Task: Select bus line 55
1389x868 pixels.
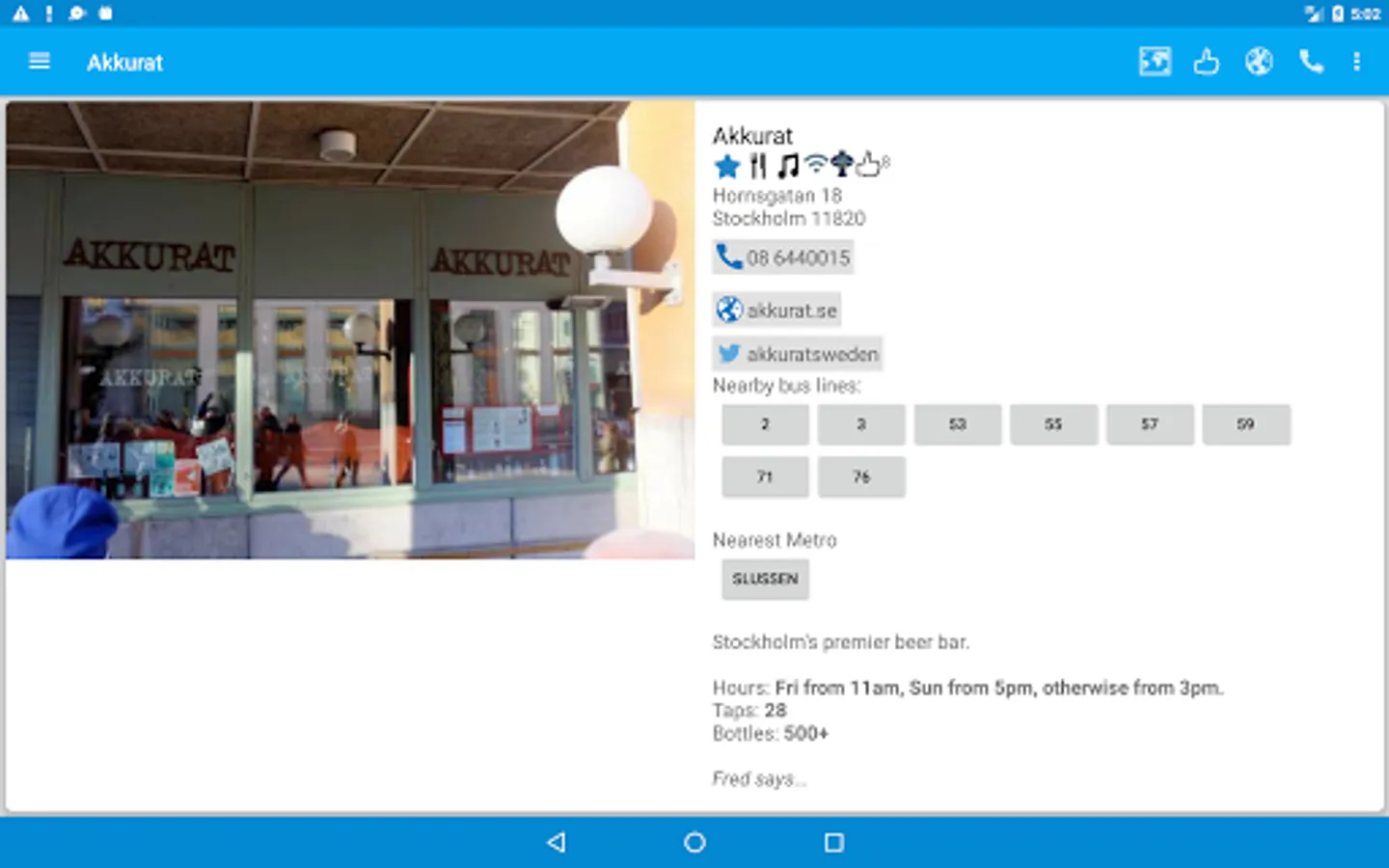Action: point(1053,424)
